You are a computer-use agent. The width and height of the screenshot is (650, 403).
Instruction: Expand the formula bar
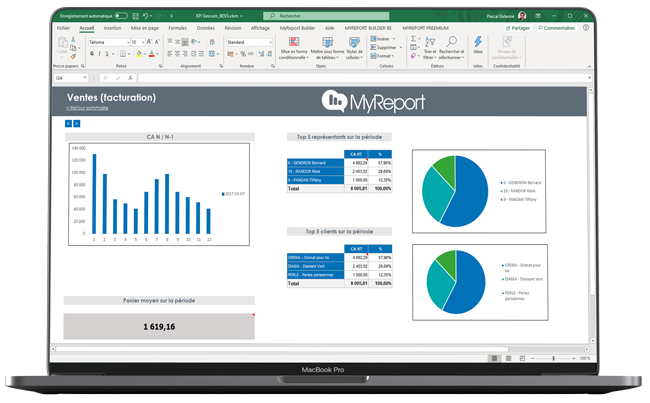click(x=589, y=78)
